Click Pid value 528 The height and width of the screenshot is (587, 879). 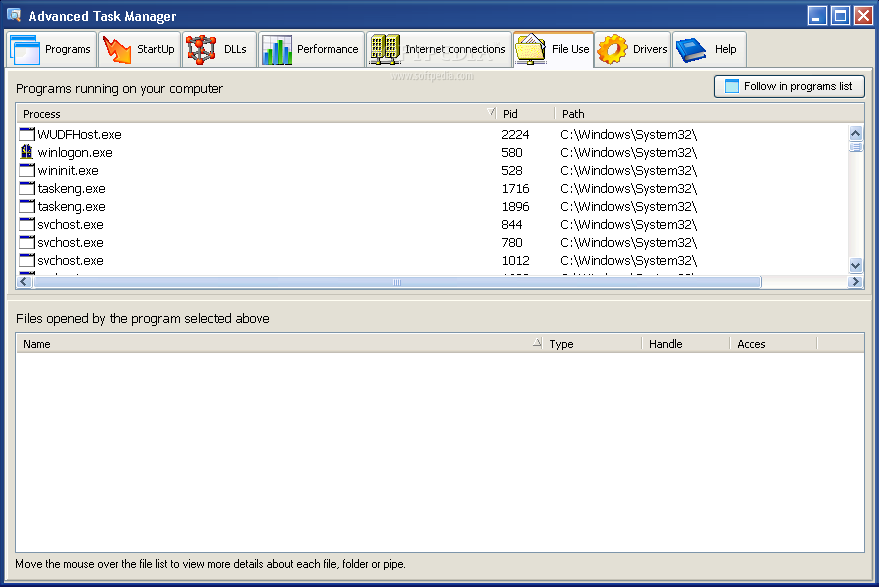(x=511, y=170)
